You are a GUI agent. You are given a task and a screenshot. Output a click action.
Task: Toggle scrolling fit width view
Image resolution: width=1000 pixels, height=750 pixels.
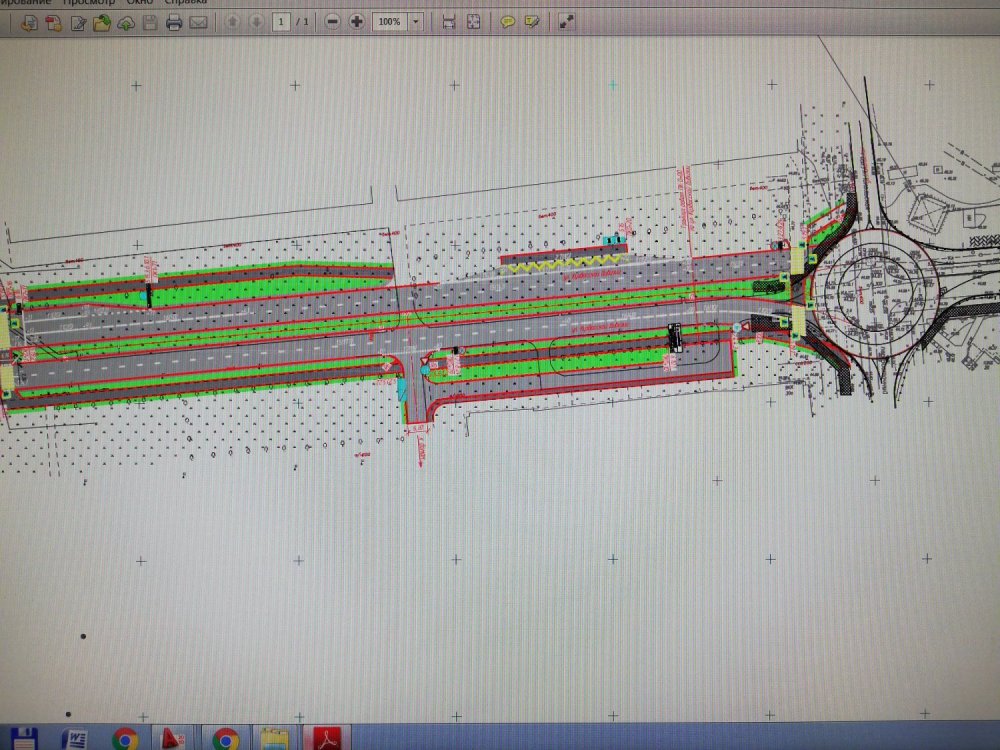tap(449, 21)
